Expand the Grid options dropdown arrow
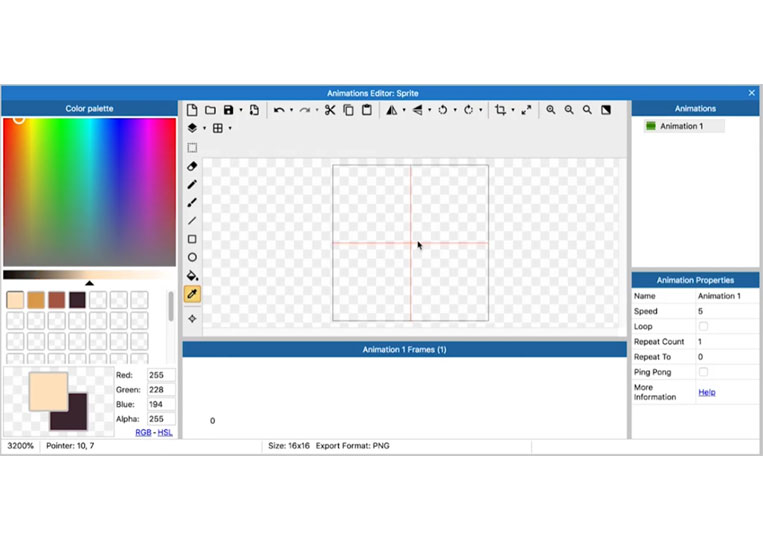The height and width of the screenshot is (541, 763). [230, 128]
